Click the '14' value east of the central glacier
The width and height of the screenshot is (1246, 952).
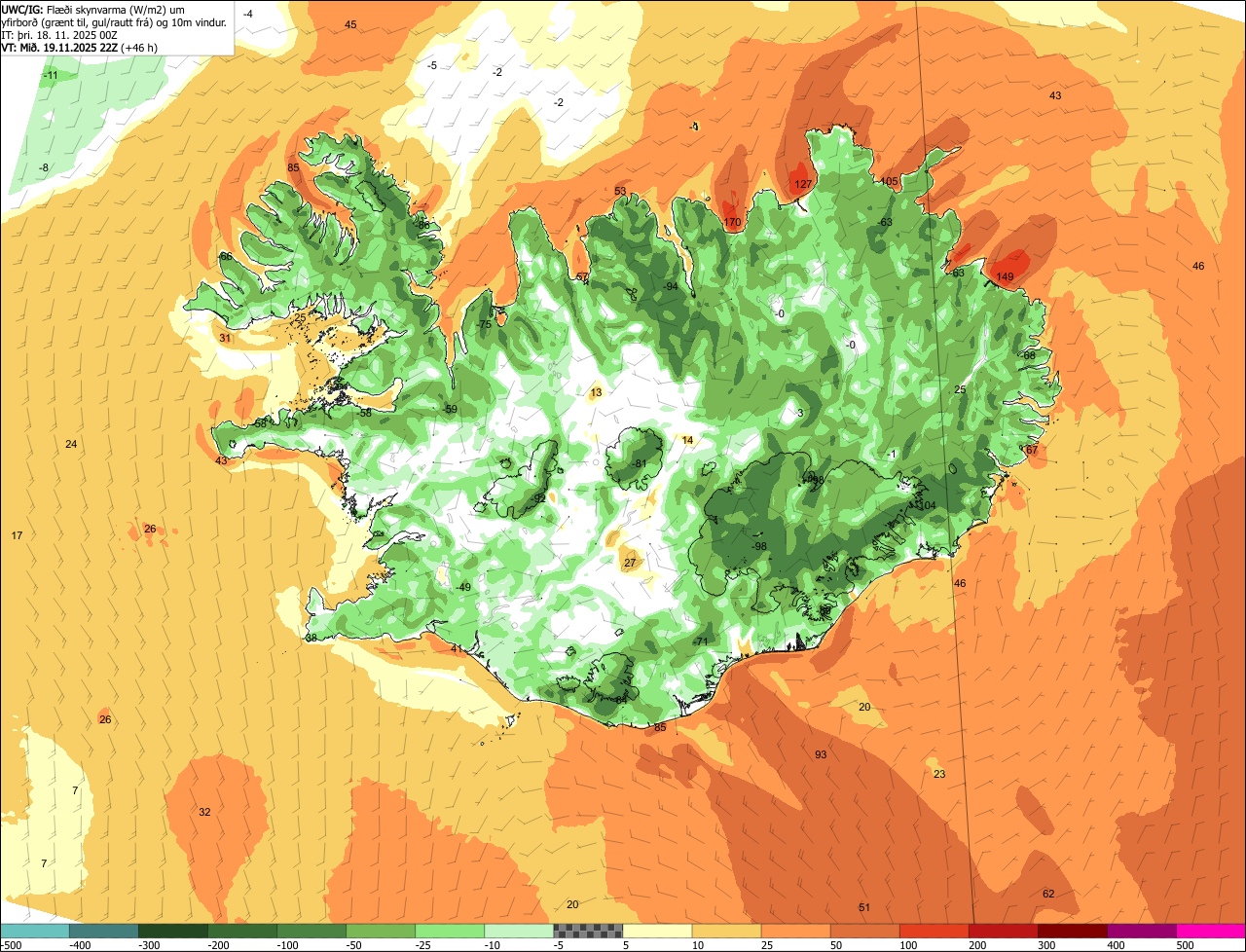point(687,440)
